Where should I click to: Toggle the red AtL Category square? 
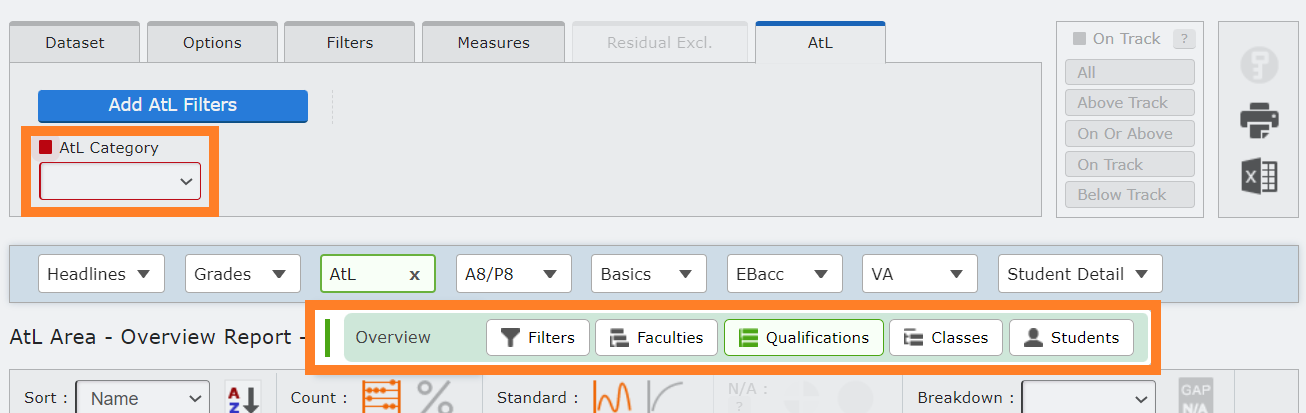click(46, 147)
